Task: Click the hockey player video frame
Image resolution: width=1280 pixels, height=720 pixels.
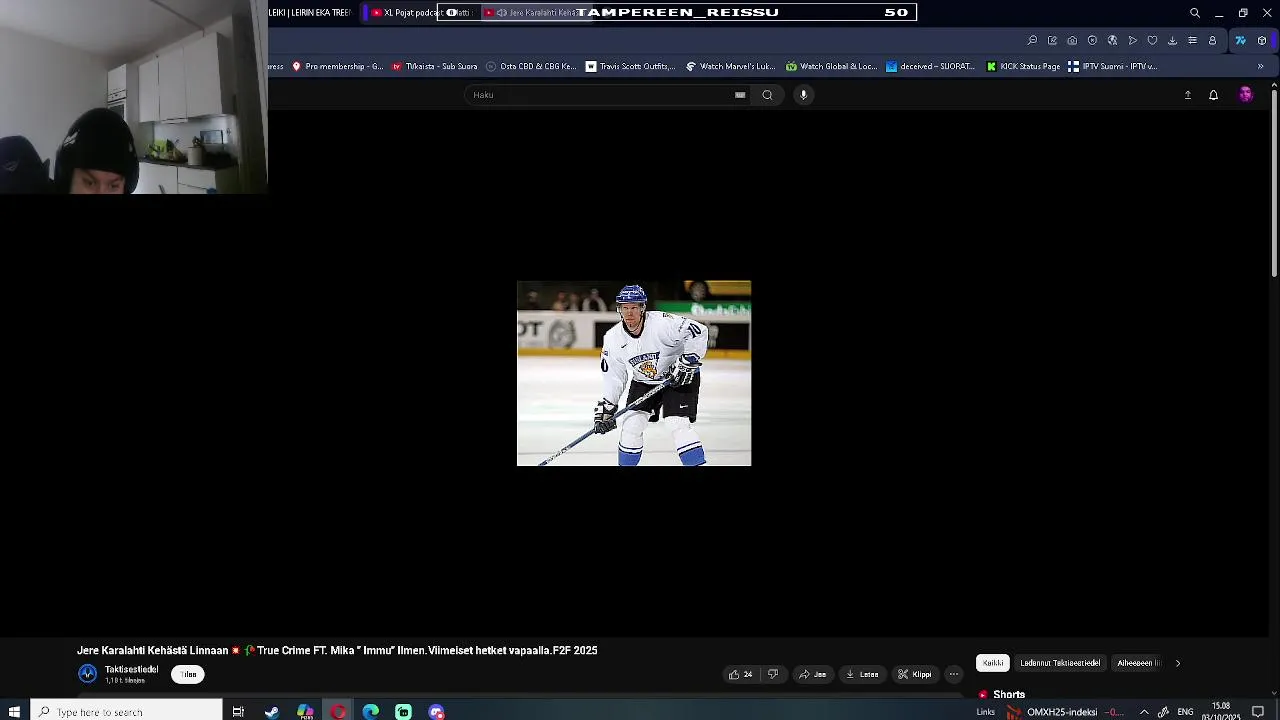Action: pyautogui.click(x=634, y=373)
